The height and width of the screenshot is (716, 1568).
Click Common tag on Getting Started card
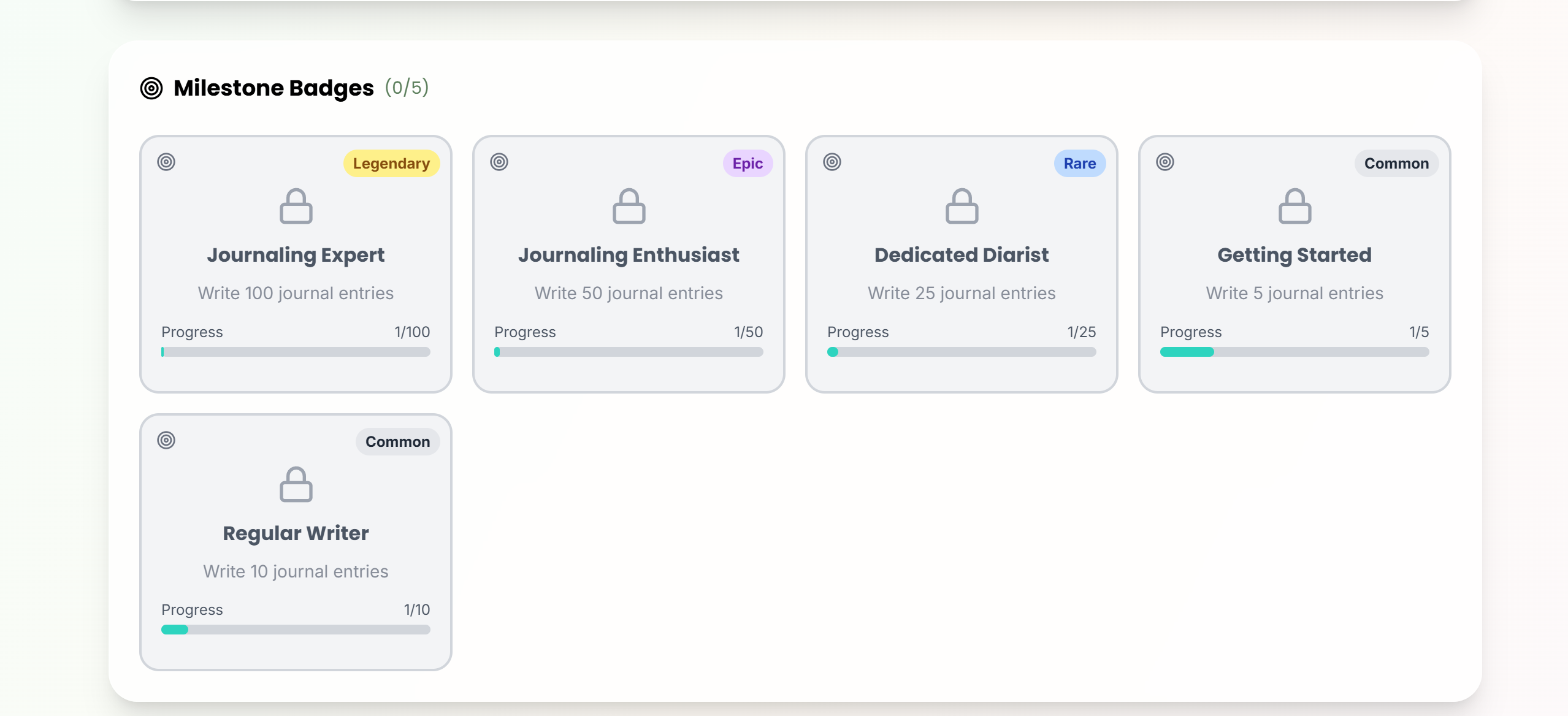1396,164
